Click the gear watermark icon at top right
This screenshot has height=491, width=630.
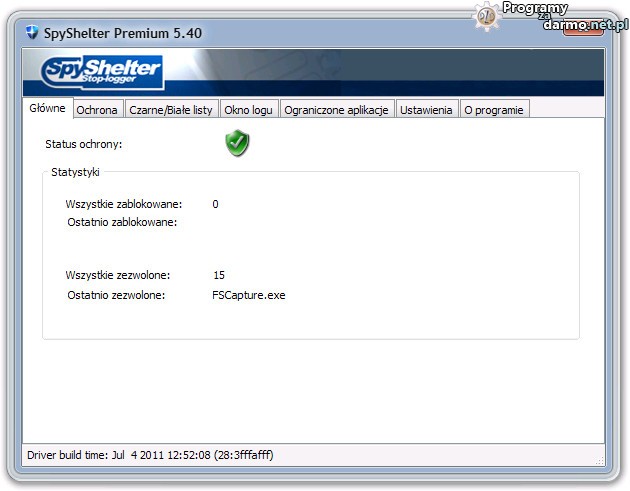tap(487, 14)
